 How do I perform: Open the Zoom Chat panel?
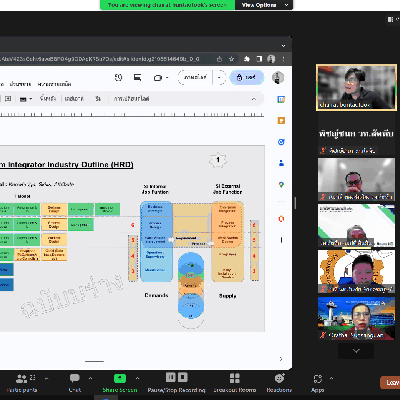75,383
